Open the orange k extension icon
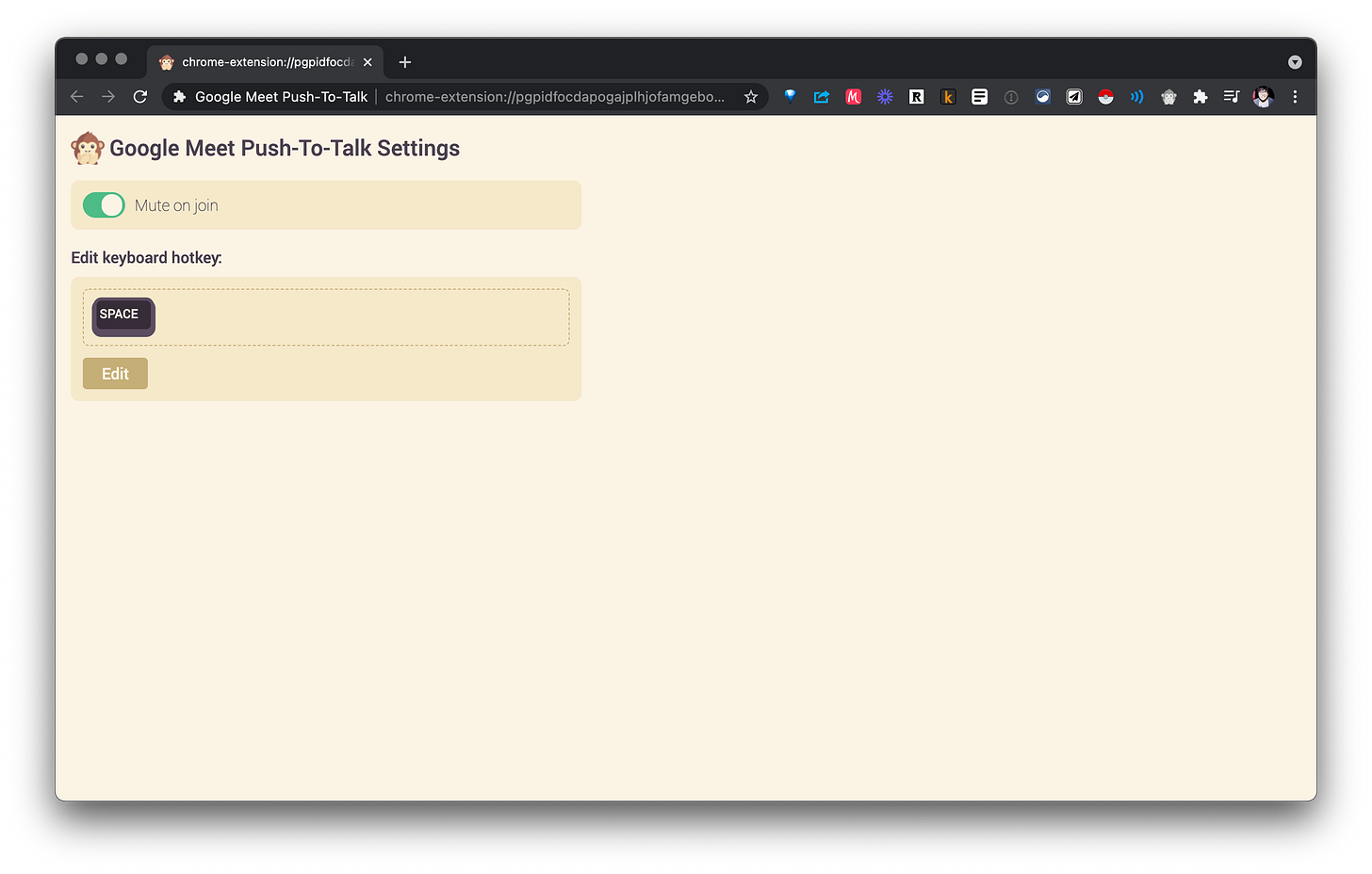The image size is (1372, 874). 948,97
